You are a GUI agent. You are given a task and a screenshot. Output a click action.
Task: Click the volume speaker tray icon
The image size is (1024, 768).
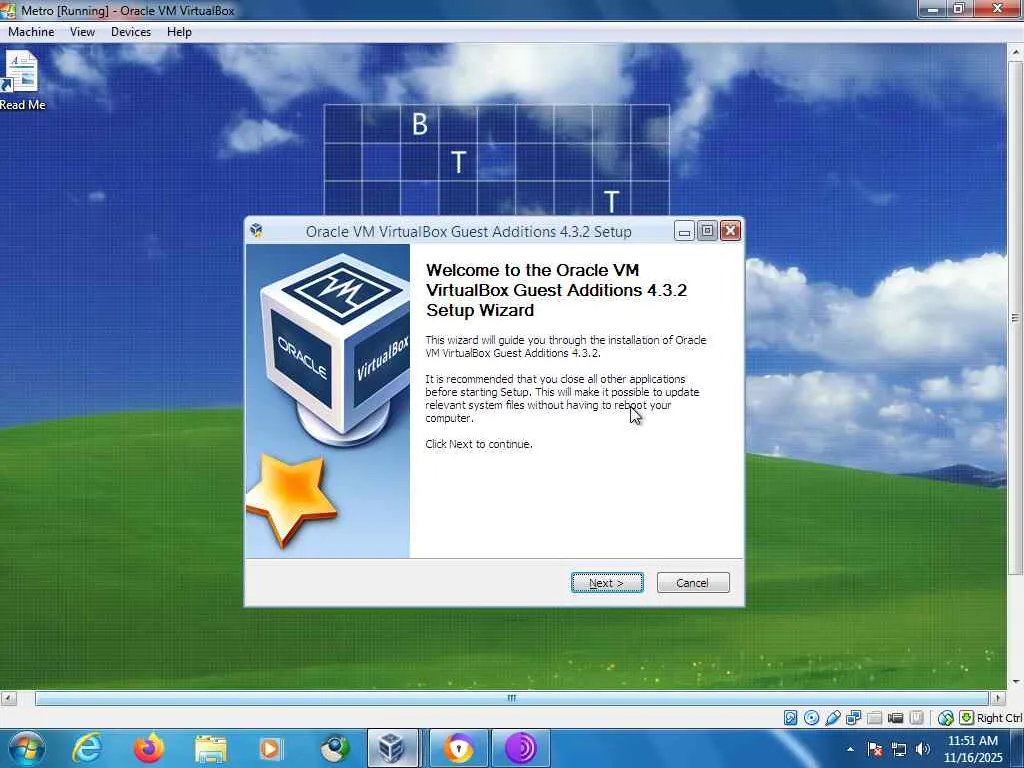pos(923,749)
